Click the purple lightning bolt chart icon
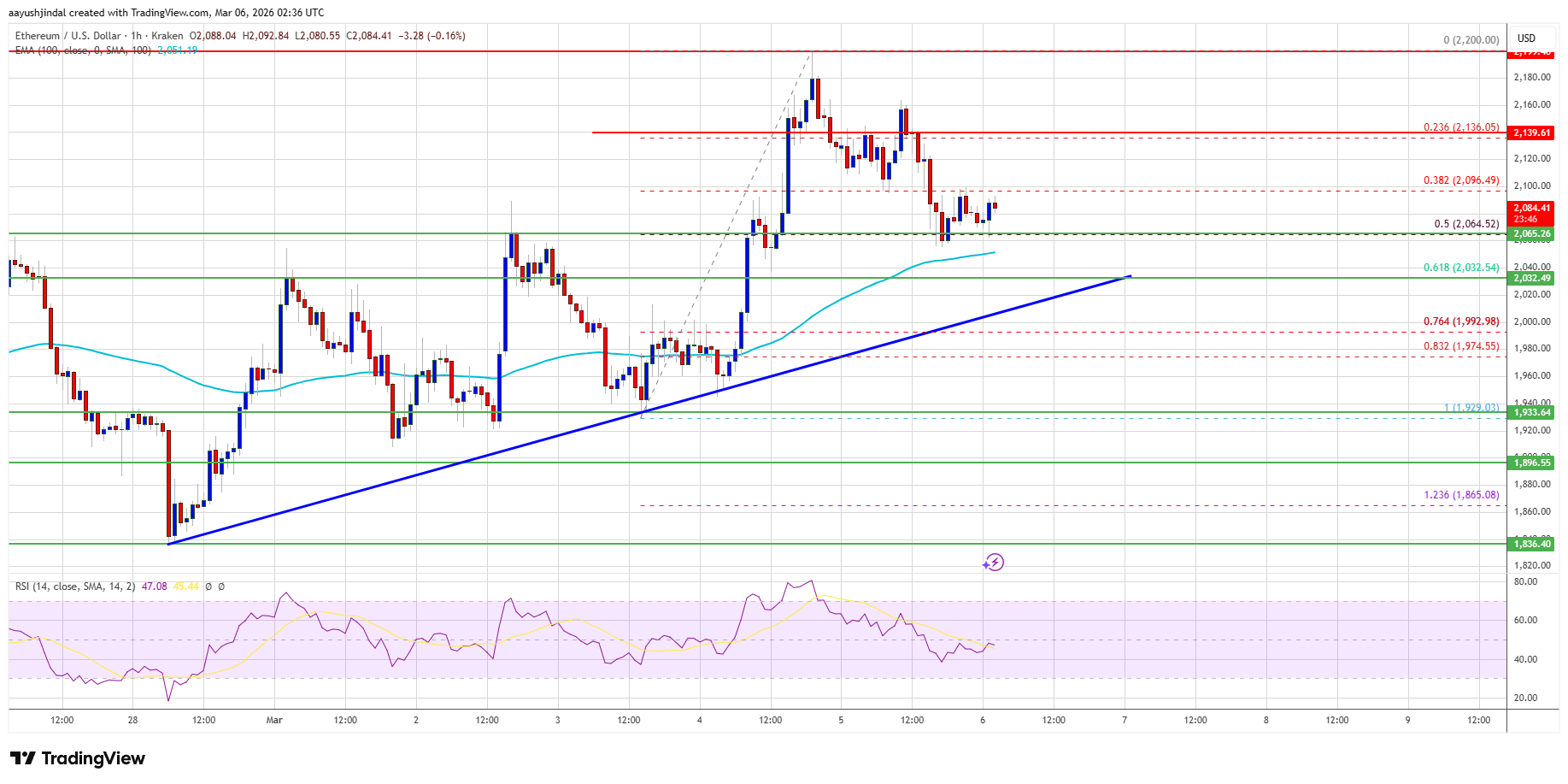This screenshot has height=784, width=1568. click(994, 563)
